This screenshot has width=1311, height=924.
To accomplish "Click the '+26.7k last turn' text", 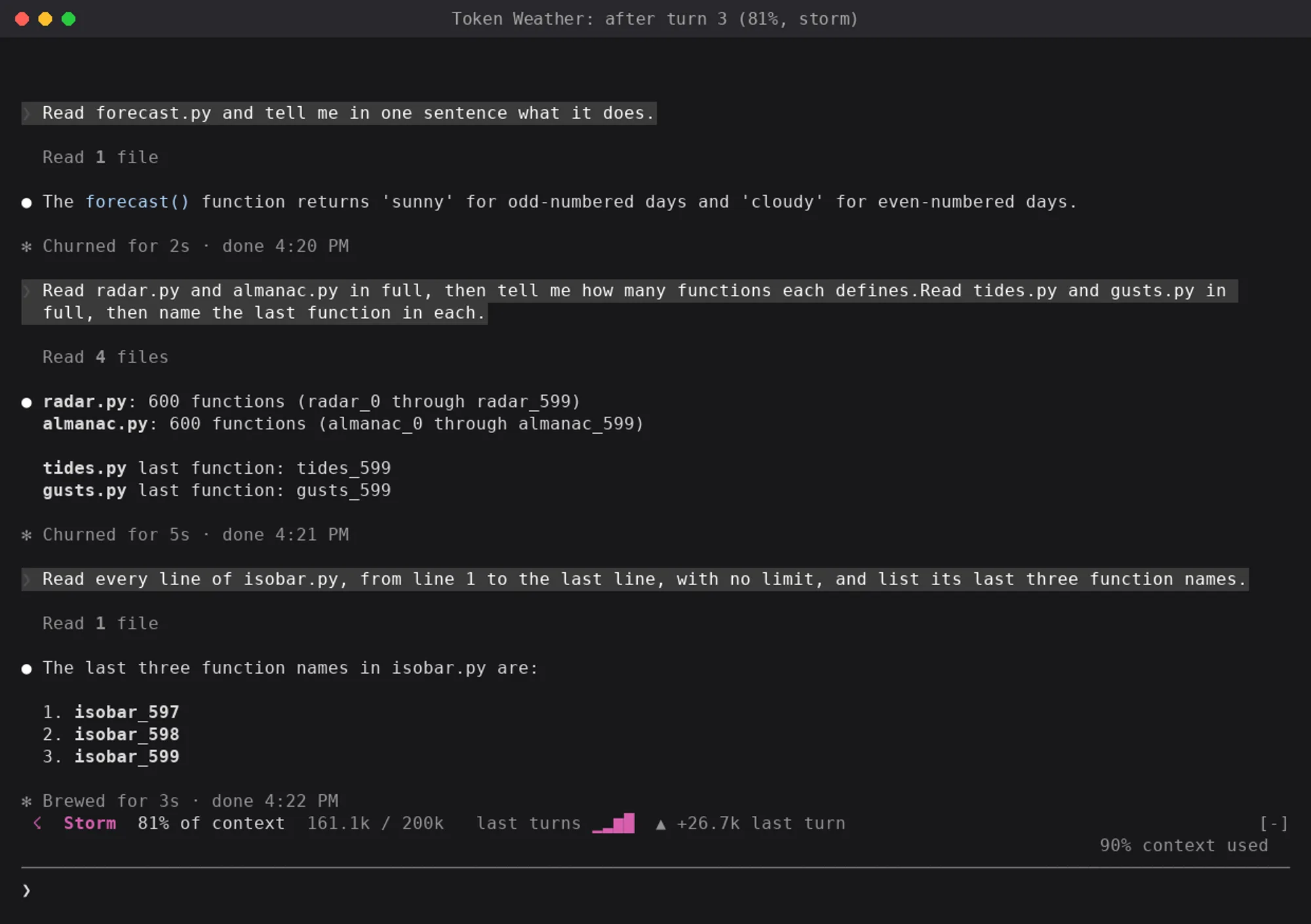I will click(760, 823).
